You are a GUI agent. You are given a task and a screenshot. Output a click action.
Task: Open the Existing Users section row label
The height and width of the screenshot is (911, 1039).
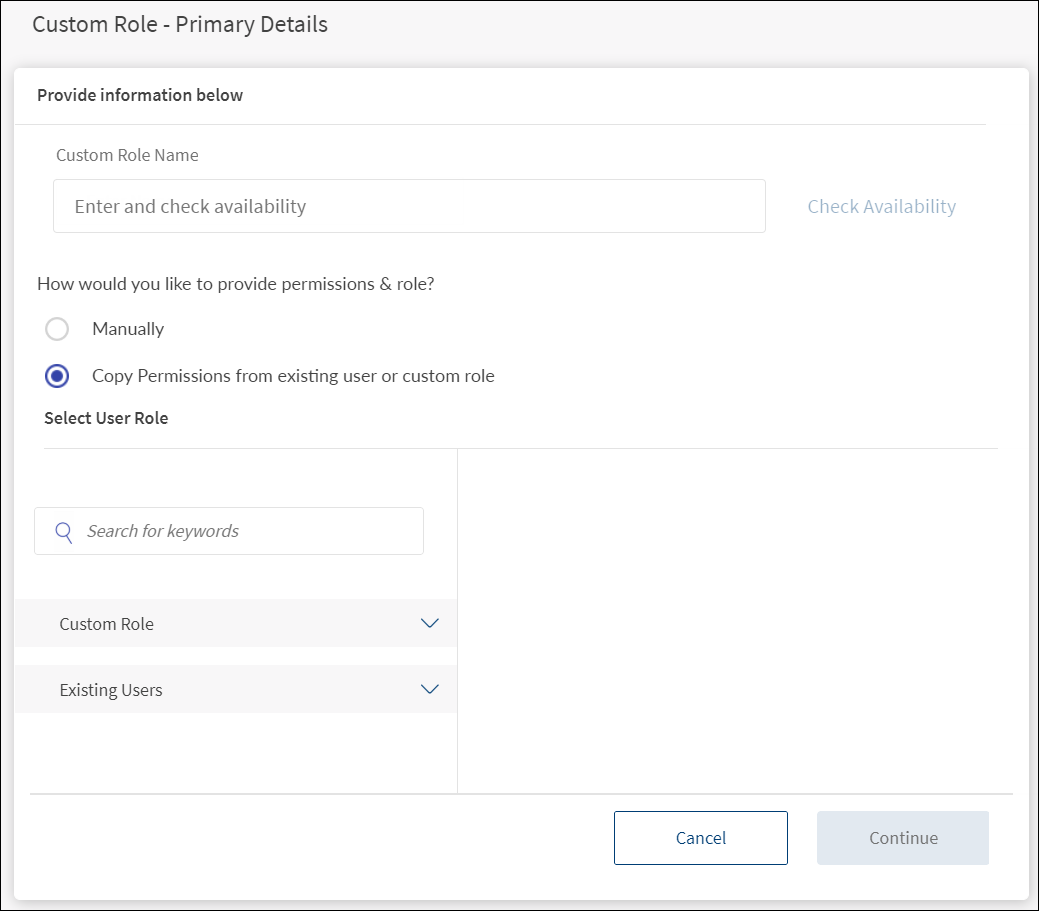[111, 690]
